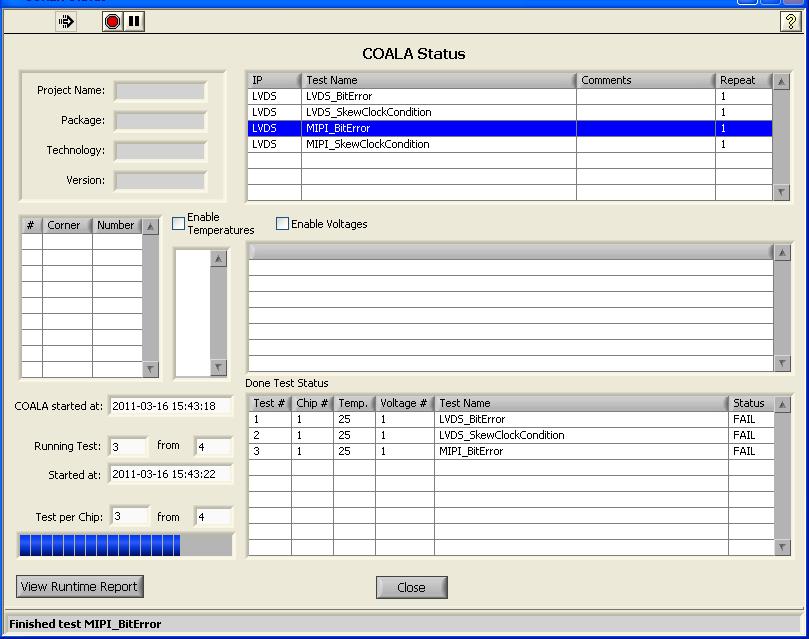Click the Chip # column header
This screenshot has height=639, width=809.
coord(312,403)
